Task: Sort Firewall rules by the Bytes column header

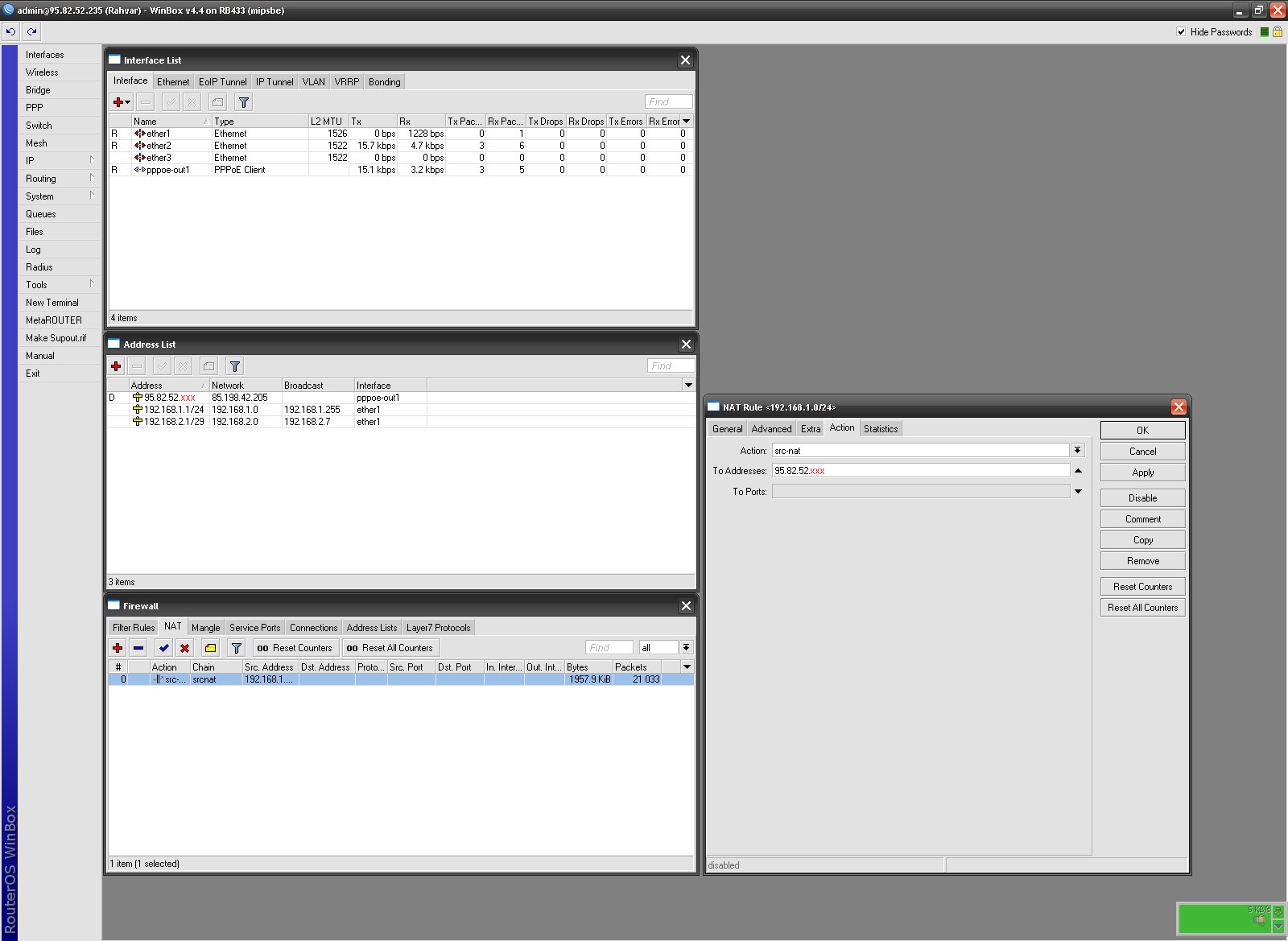Action: tap(588, 667)
